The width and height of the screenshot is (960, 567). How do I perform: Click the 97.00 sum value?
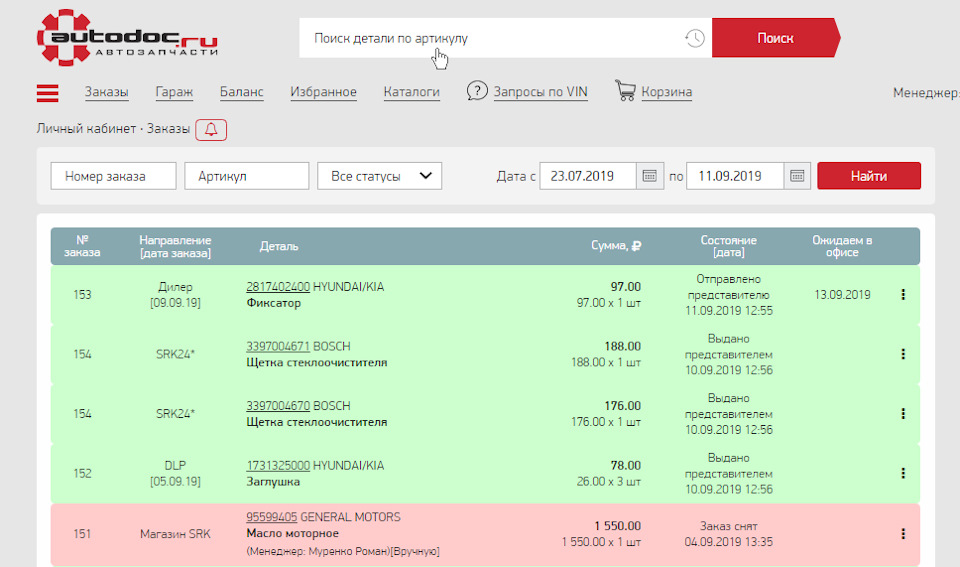pyautogui.click(x=626, y=287)
